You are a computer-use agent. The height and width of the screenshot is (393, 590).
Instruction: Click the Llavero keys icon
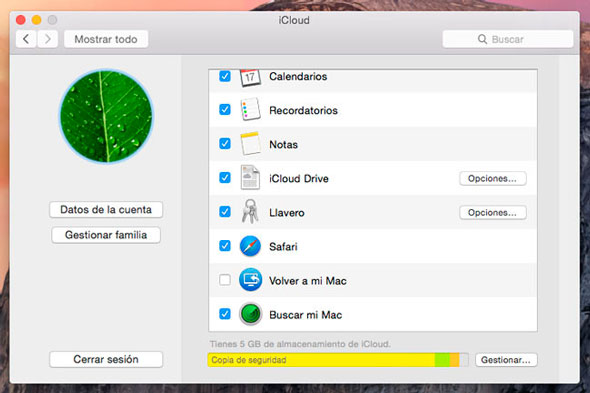250,212
